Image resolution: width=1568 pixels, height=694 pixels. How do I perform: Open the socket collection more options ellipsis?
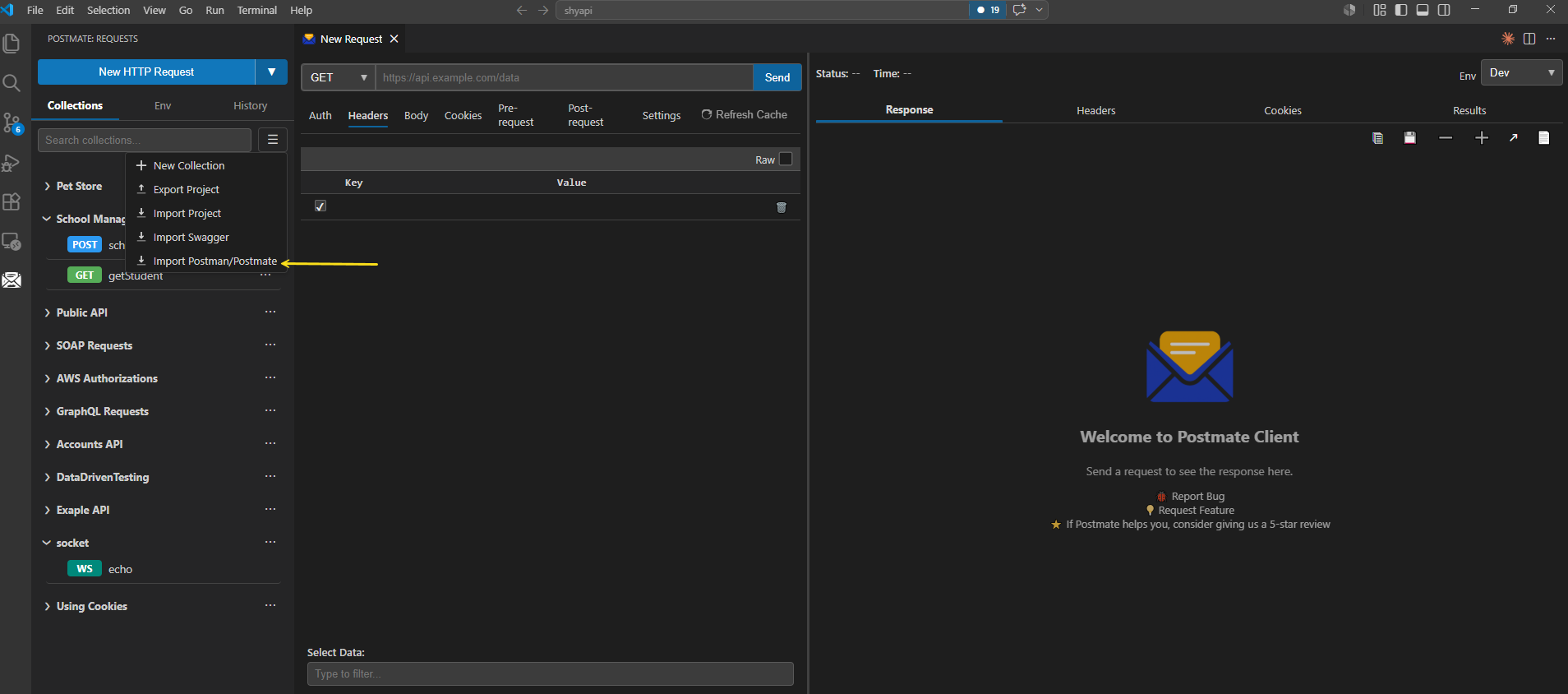(x=270, y=543)
